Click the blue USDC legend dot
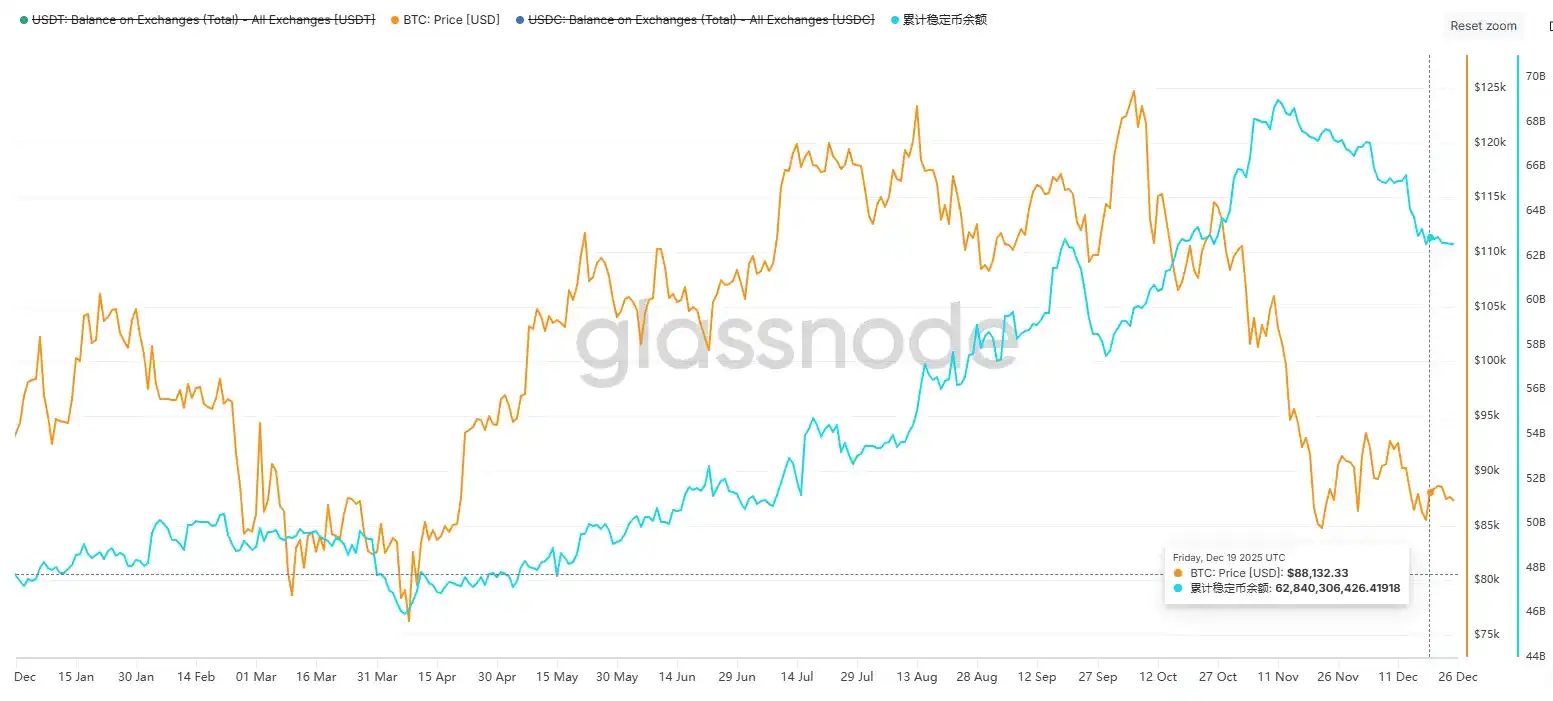1553x701 pixels. tap(519, 20)
